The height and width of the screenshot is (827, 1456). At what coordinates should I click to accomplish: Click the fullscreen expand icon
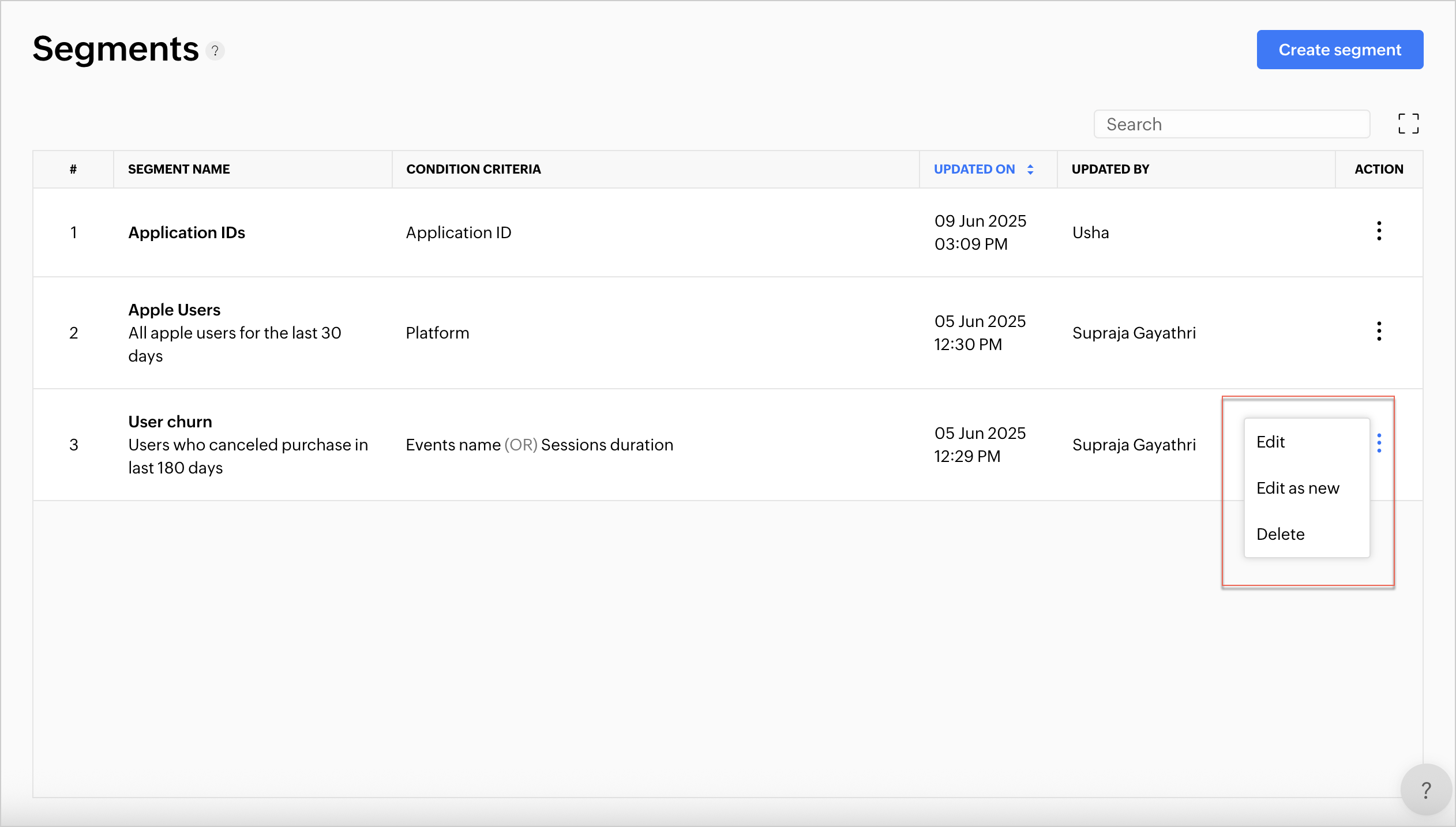[1408, 123]
